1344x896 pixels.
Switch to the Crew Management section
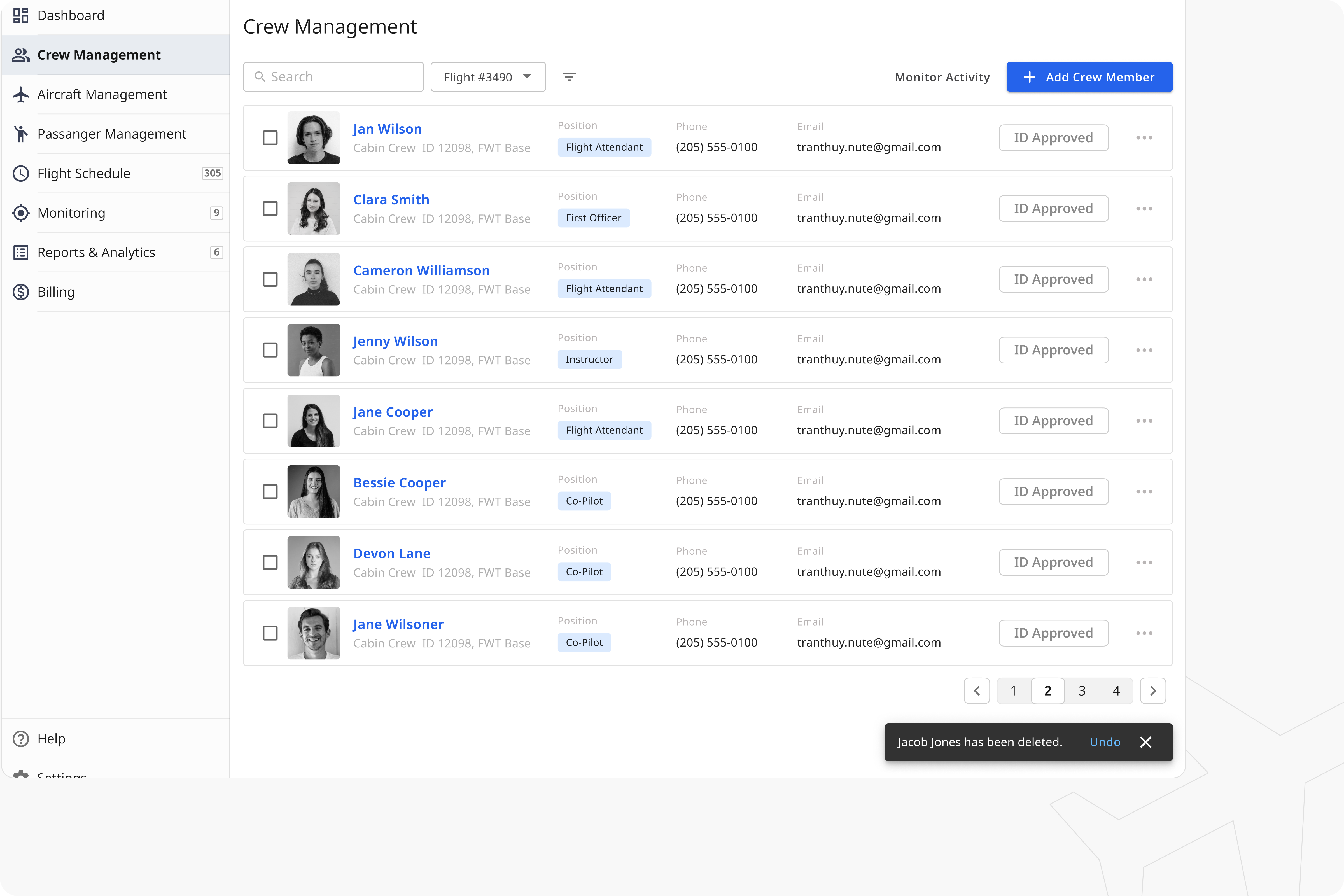pyautogui.click(x=98, y=54)
